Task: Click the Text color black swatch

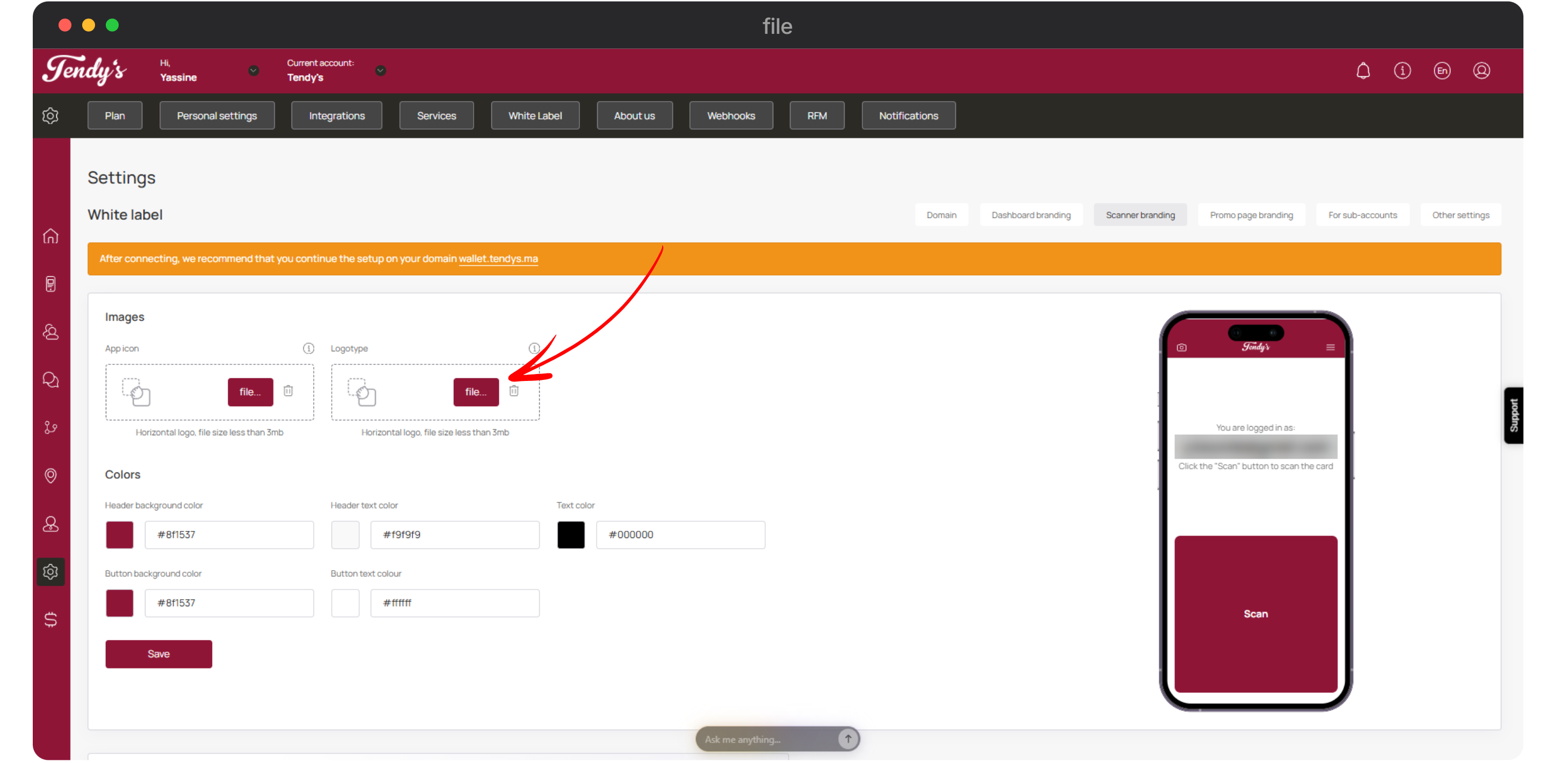Action: coord(570,535)
